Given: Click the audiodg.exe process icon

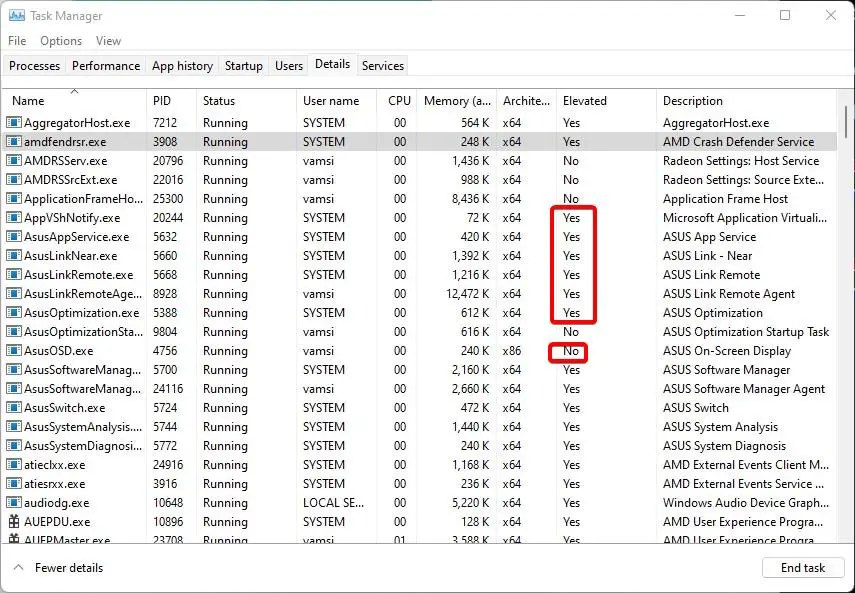Looking at the screenshot, I should coord(14,503).
